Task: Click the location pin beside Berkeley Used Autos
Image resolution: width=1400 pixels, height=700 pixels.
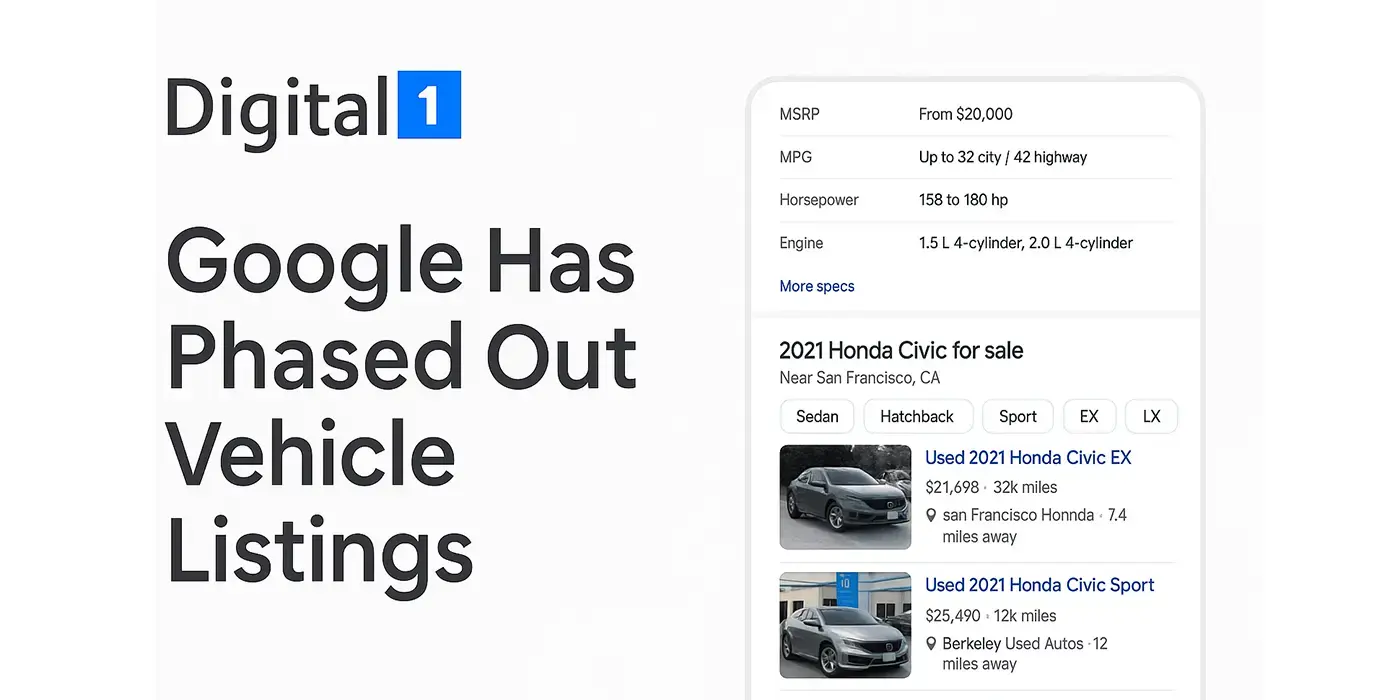Action: [x=931, y=644]
